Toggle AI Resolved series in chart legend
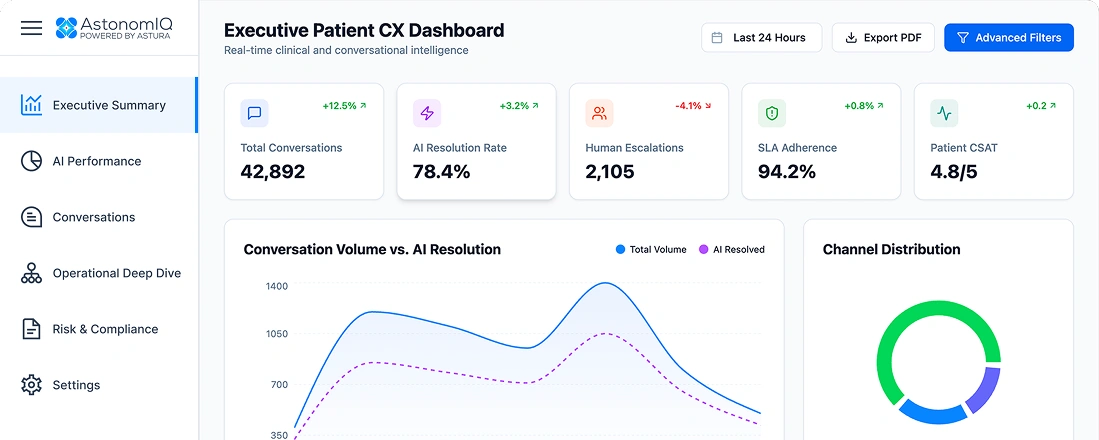 (x=731, y=249)
